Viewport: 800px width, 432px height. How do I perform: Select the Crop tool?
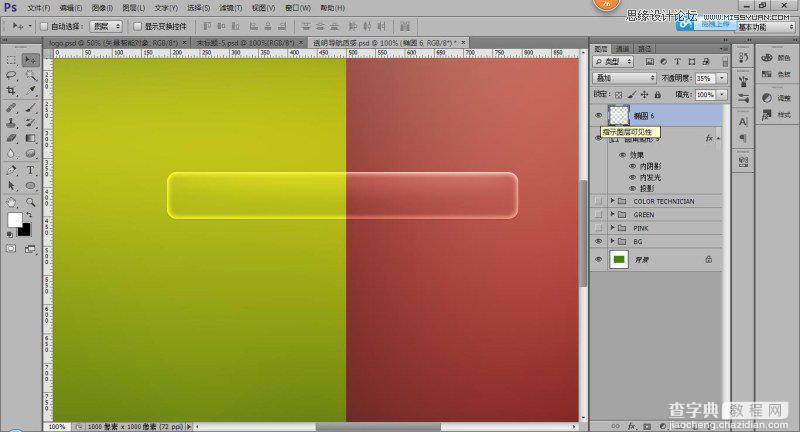tap(11, 91)
